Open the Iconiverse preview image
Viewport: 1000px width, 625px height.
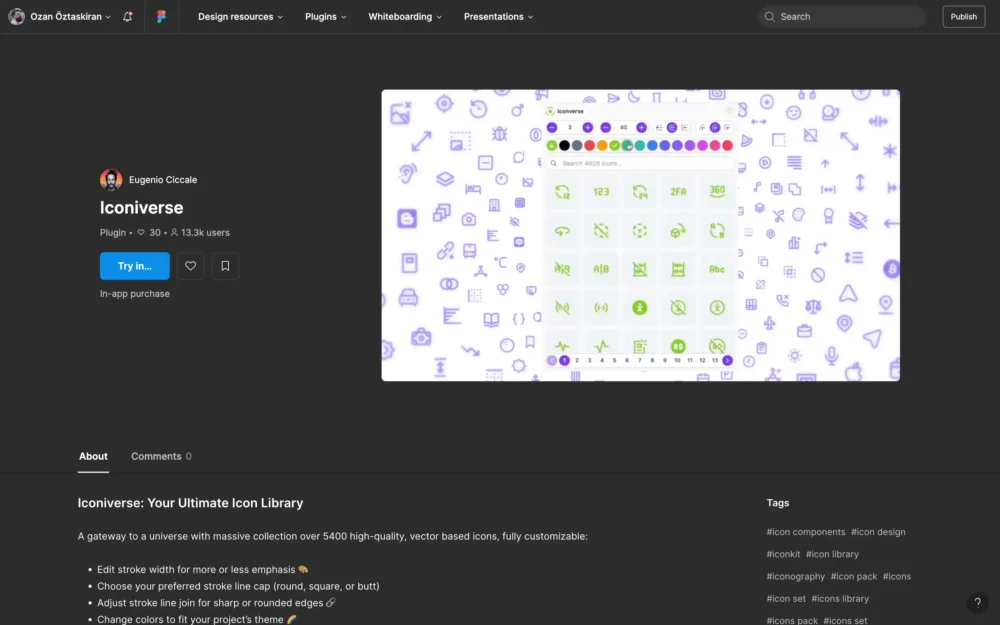(x=640, y=235)
